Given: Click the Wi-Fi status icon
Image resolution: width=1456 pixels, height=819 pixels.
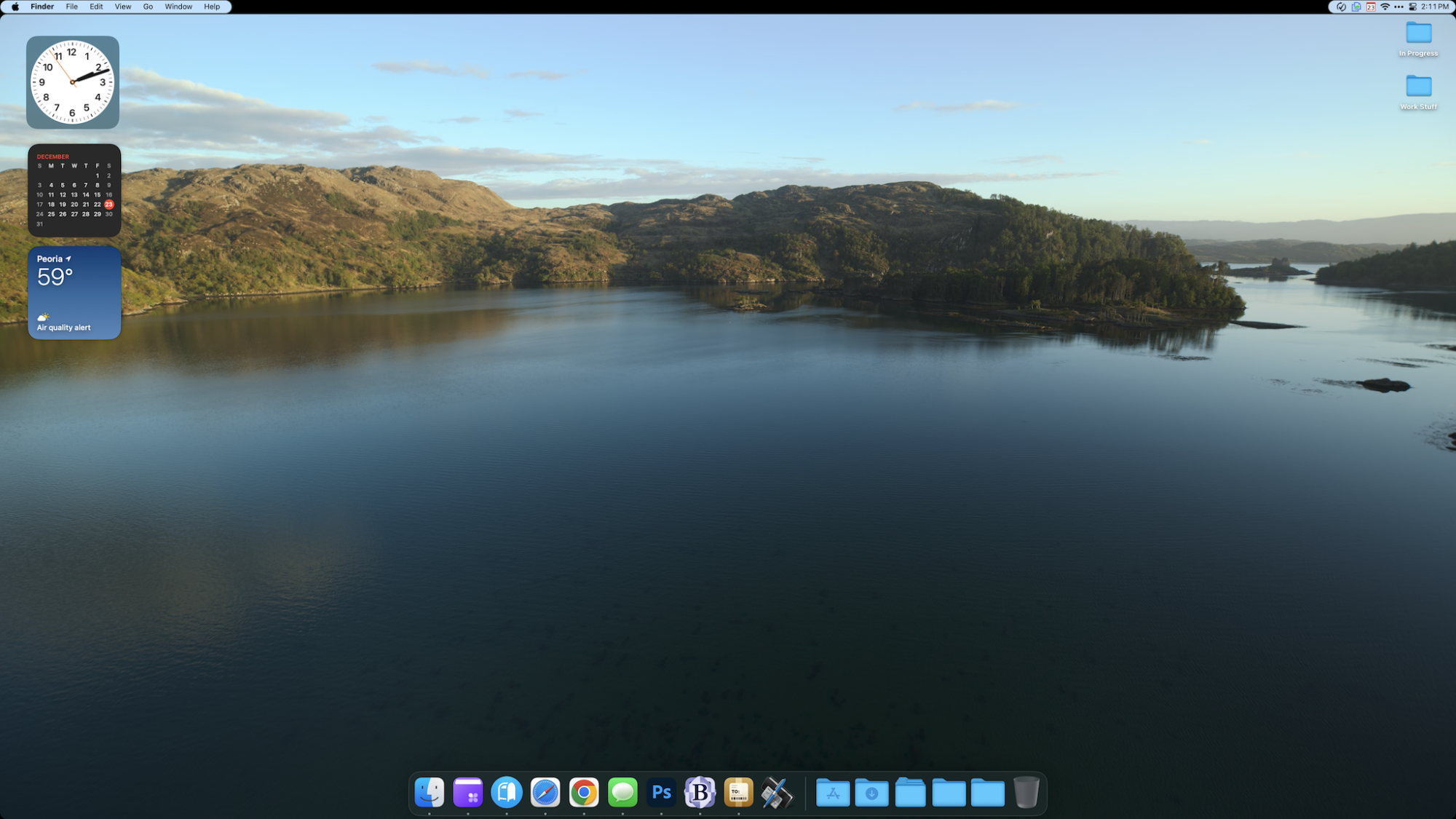Looking at the screenshot, I should (x=1385, y=7).
